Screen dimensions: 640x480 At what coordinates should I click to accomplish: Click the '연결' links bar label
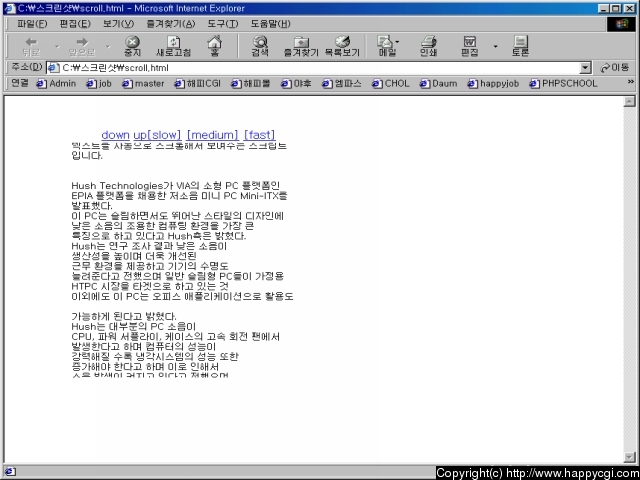pyautogui.click(x=20, y=83)
